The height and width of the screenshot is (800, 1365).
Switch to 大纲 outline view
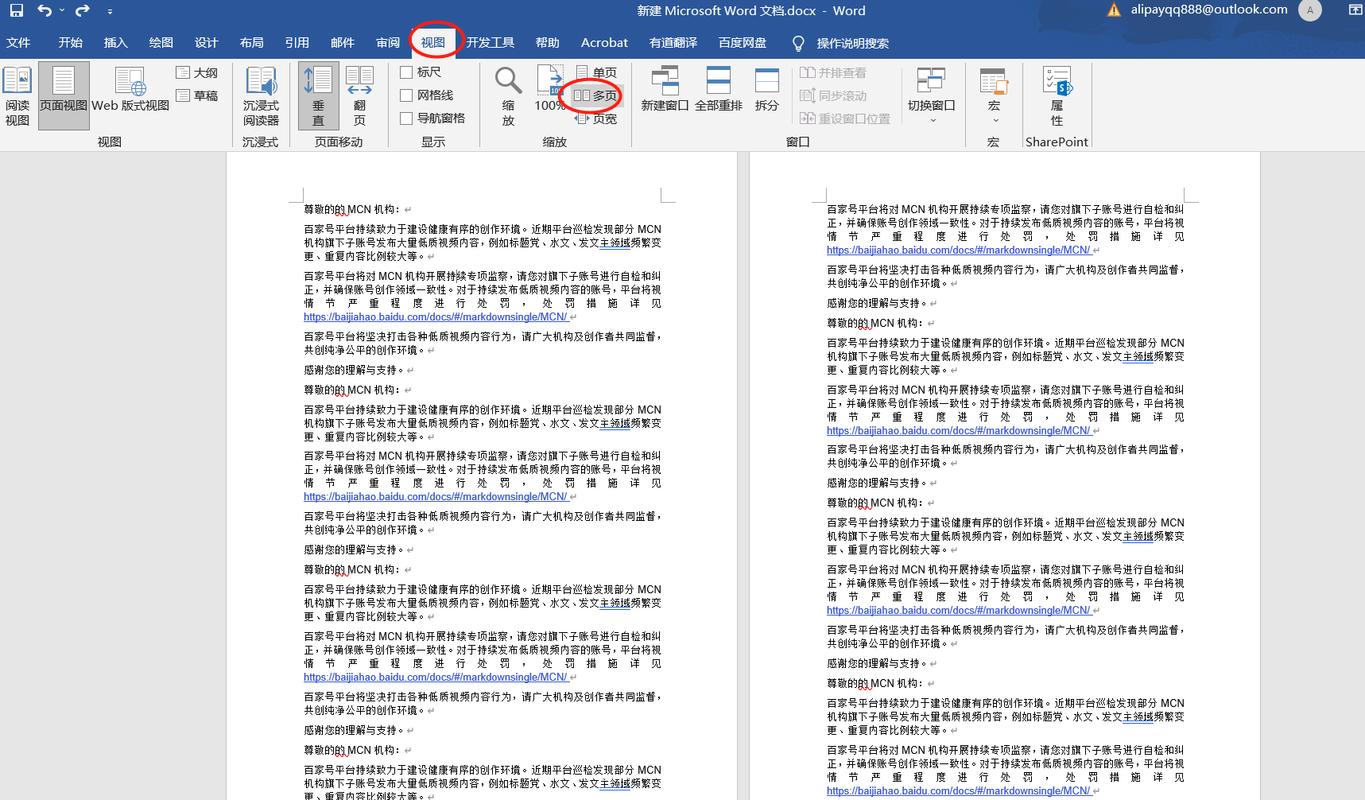[197, 73]
